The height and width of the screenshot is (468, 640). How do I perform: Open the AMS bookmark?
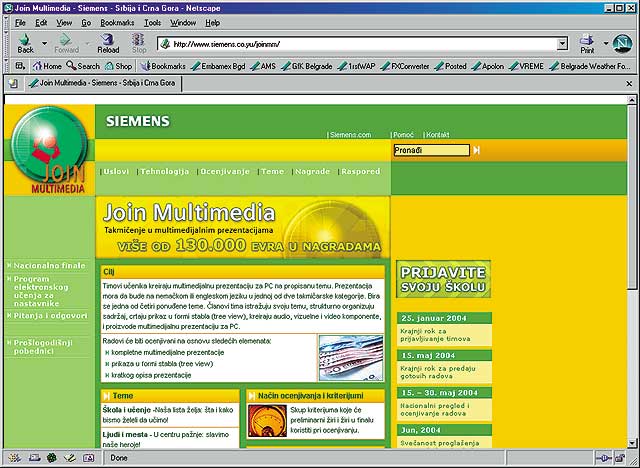[263, 66]
